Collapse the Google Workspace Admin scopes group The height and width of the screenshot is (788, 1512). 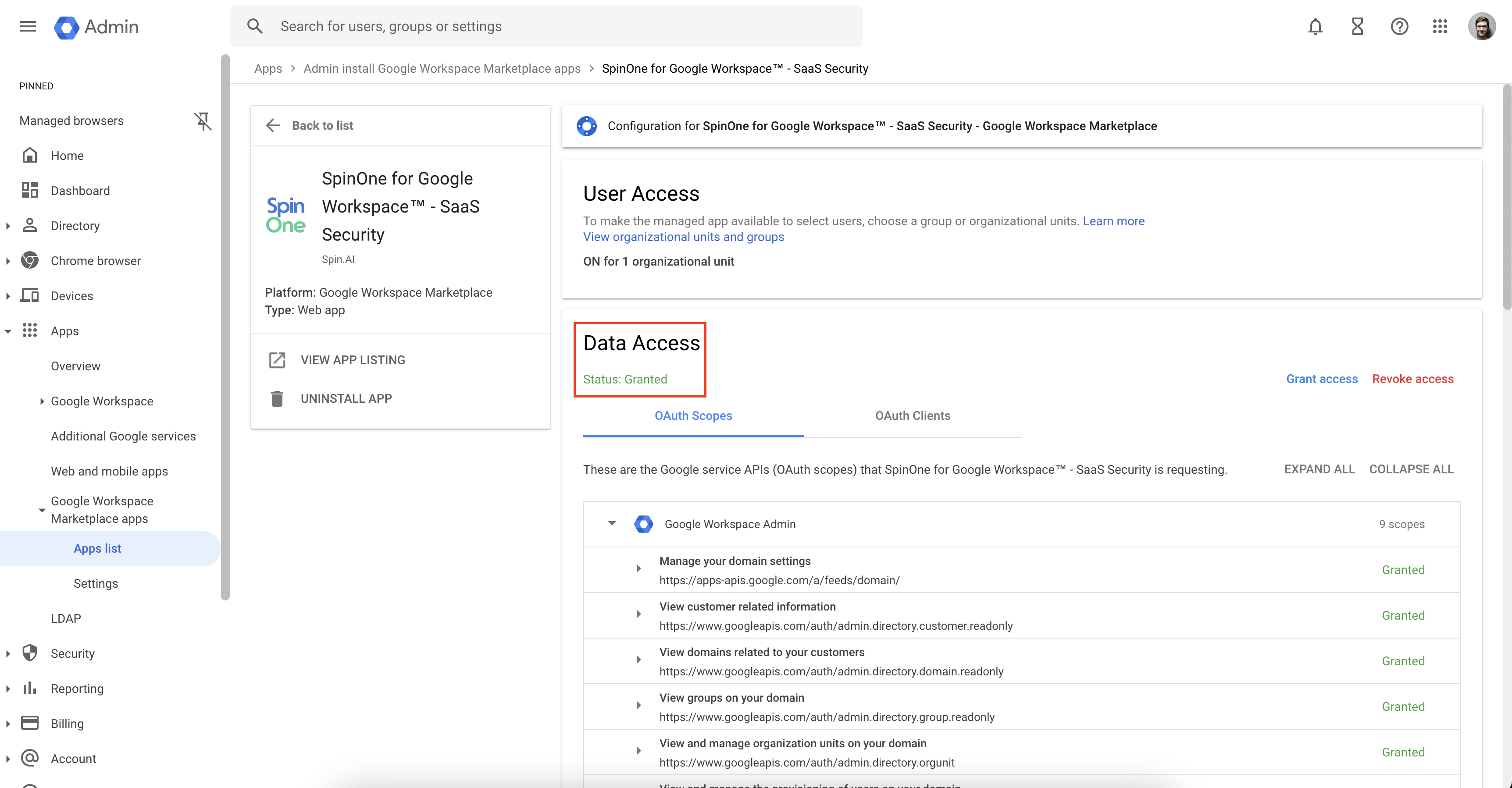pos(612,523)
